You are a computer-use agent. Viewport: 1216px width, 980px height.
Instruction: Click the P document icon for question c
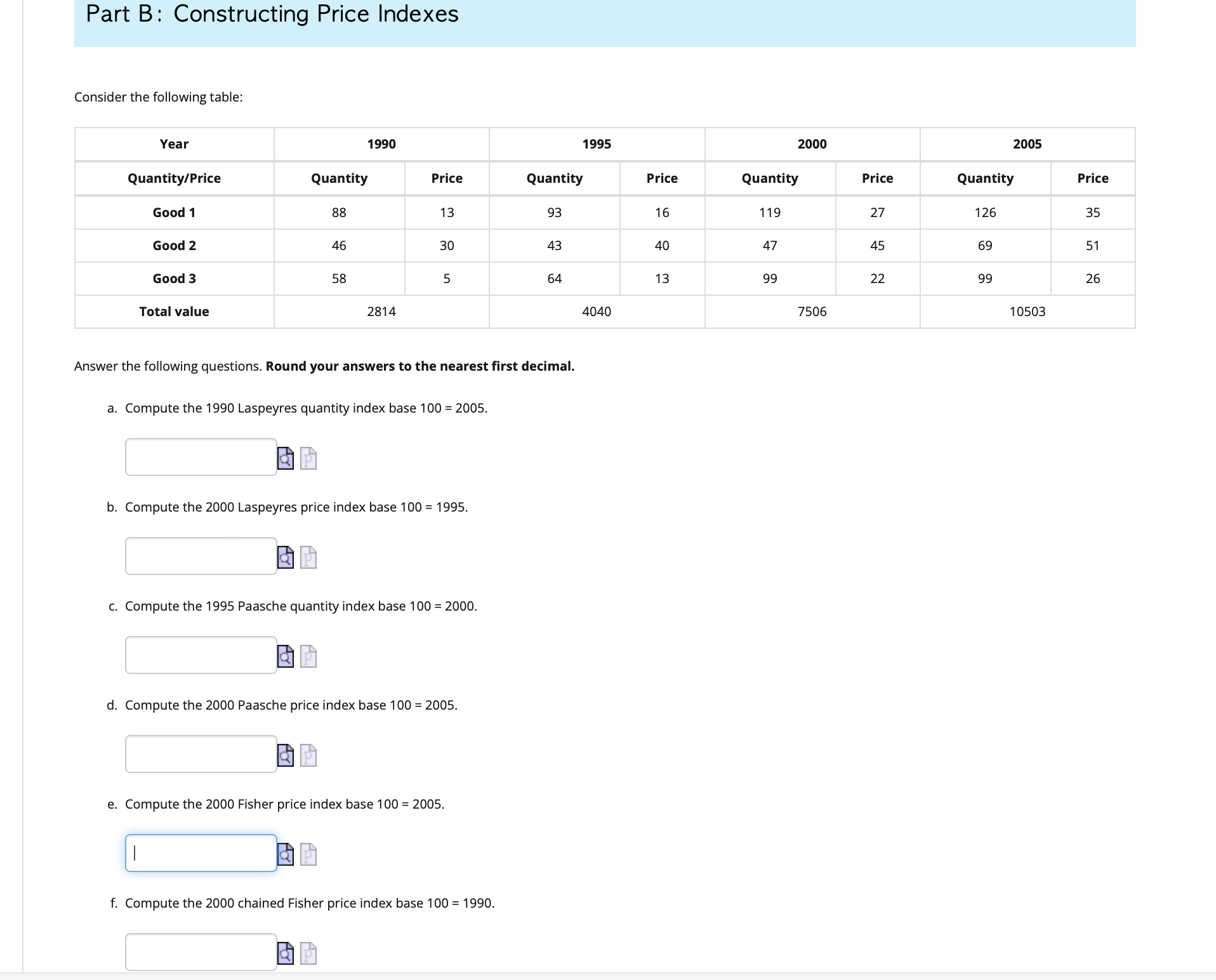(x=308, y=656)
